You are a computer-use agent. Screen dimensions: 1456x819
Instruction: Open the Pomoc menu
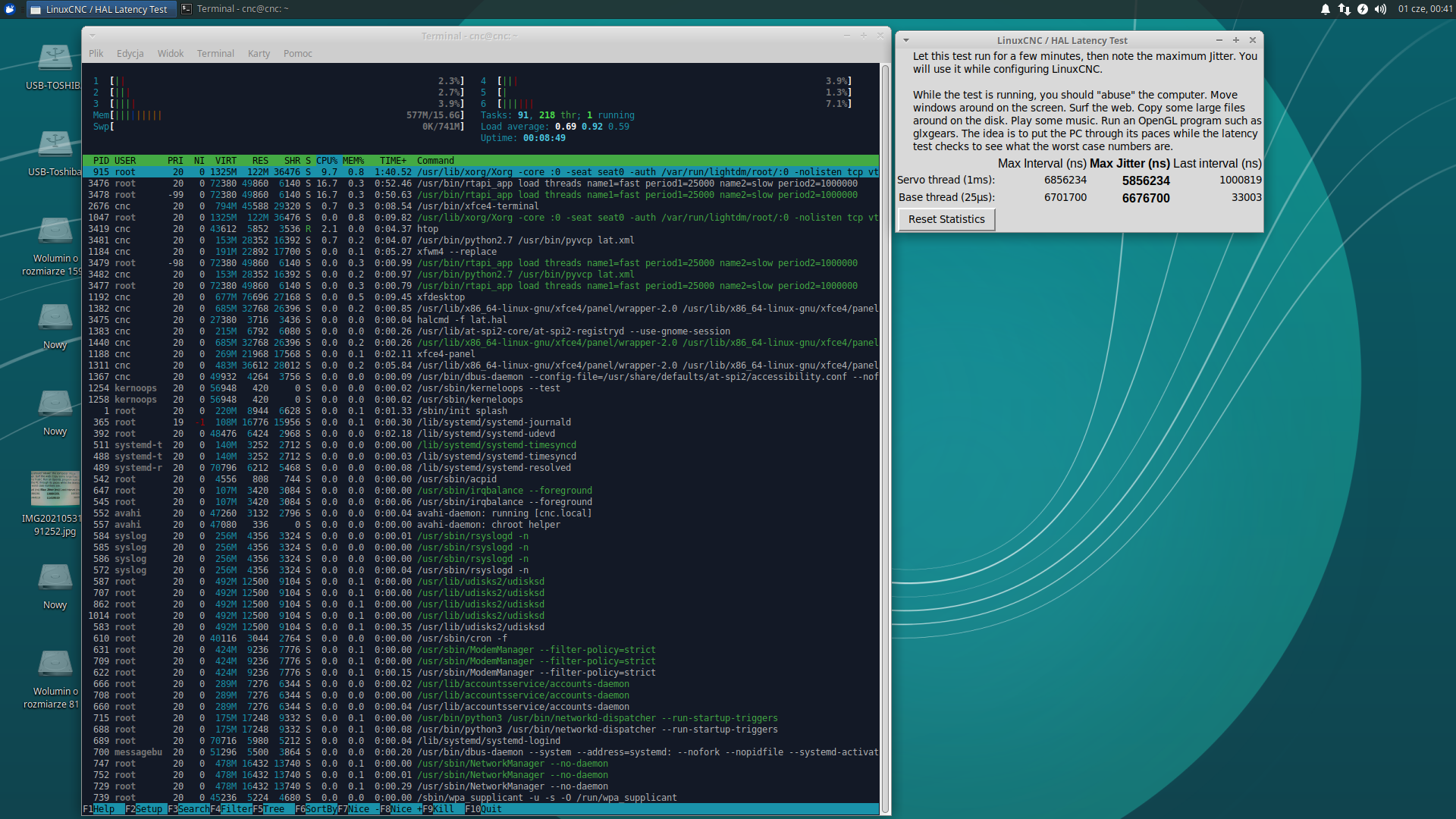(x=298, y=54)
